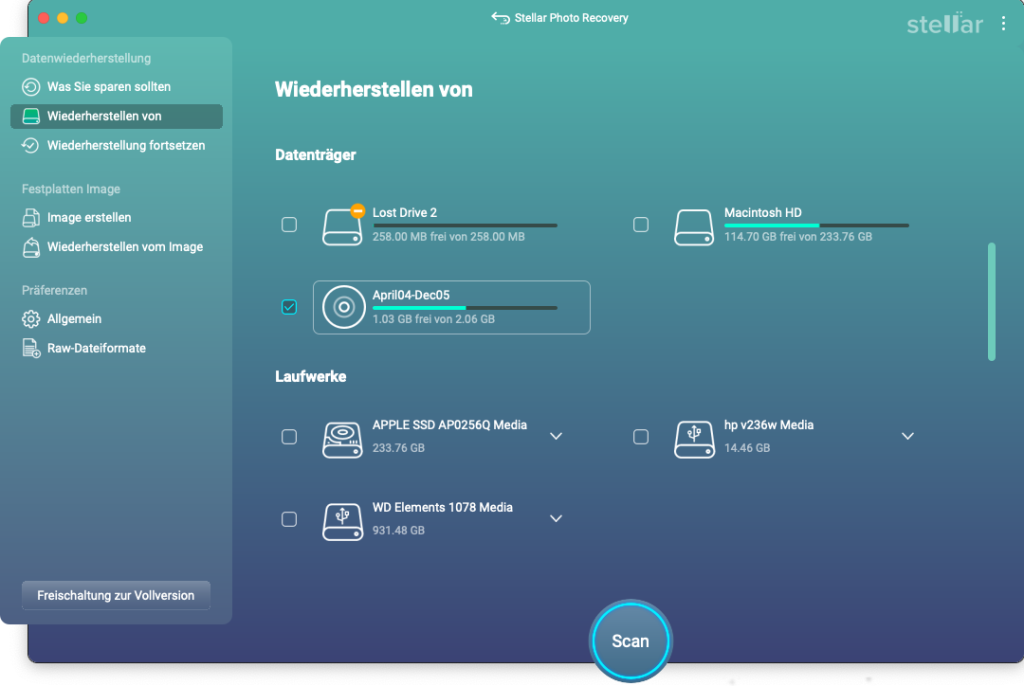Open "Wiederherstellen vom Image" icon
This screenshot has width=1024, height=686.
(33, 246)
